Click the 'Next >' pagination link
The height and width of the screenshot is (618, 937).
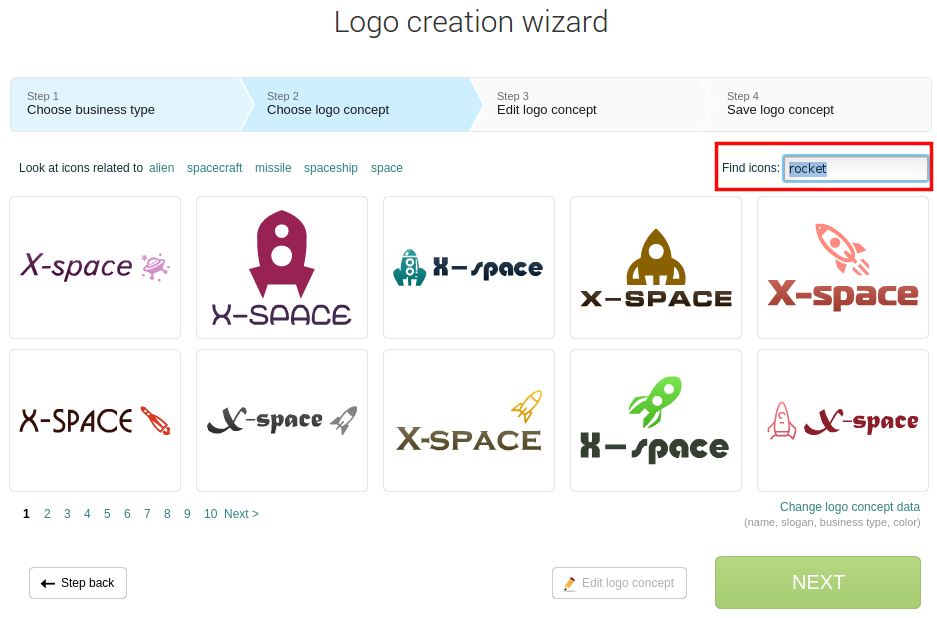pyautogui.click(x=241, y=514)
